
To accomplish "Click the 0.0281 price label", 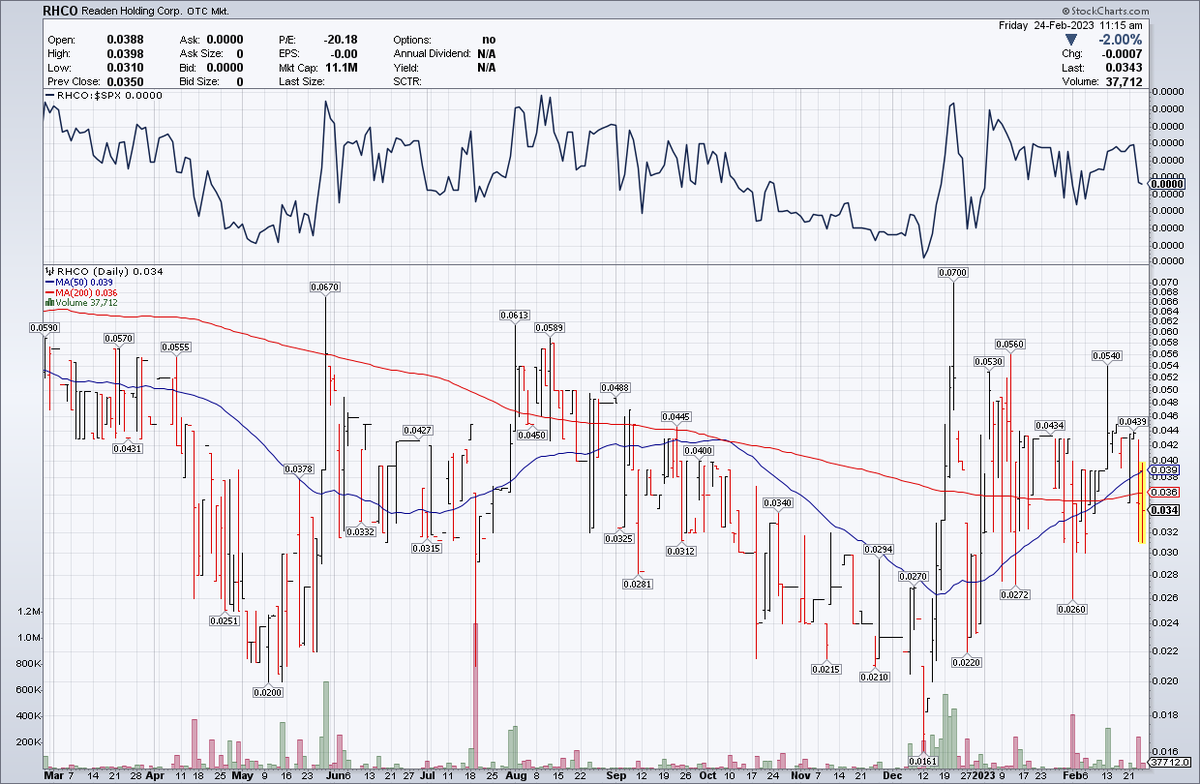I will click(x=637, y=583).
